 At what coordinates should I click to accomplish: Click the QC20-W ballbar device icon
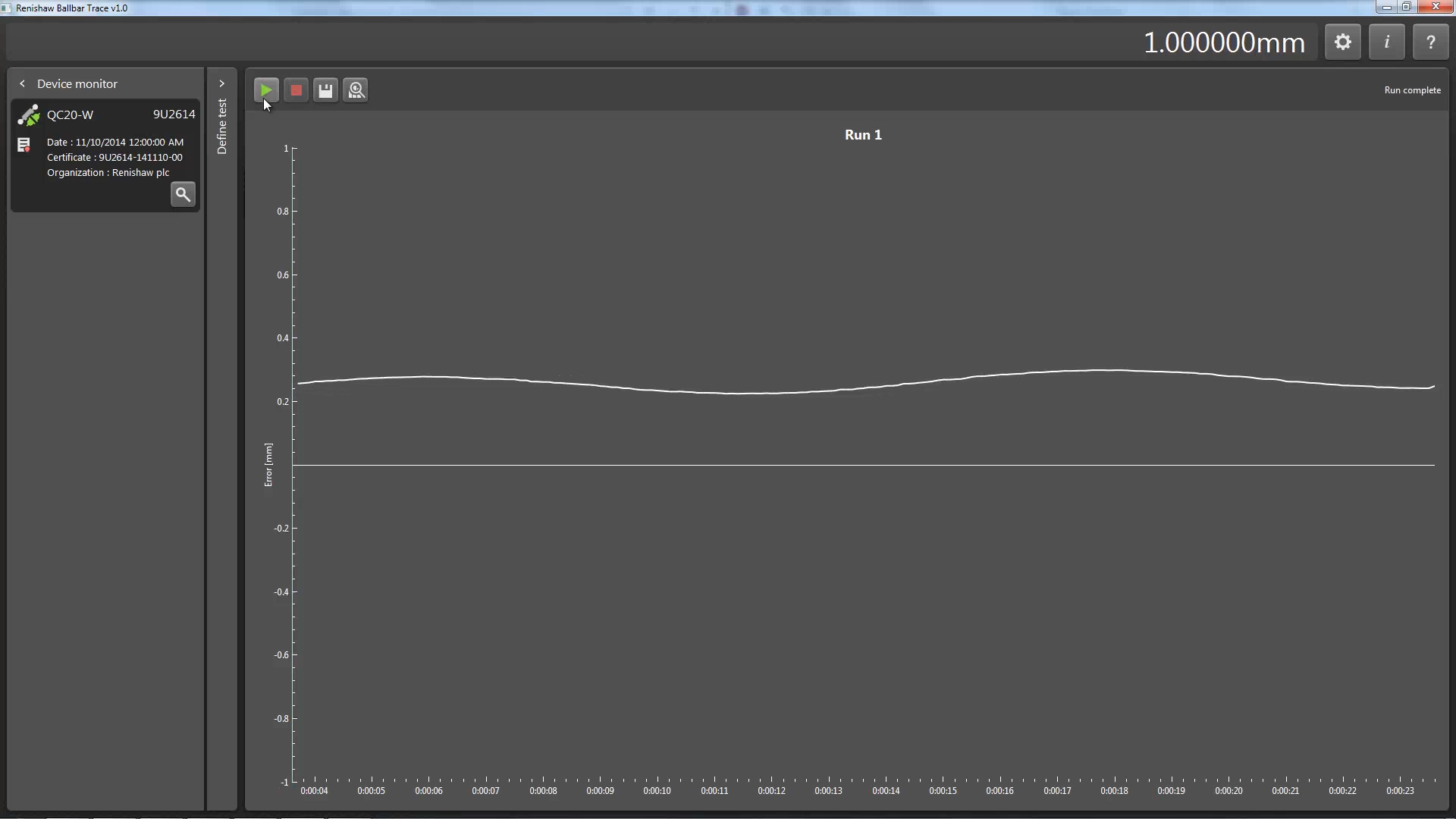pos(29,115)
